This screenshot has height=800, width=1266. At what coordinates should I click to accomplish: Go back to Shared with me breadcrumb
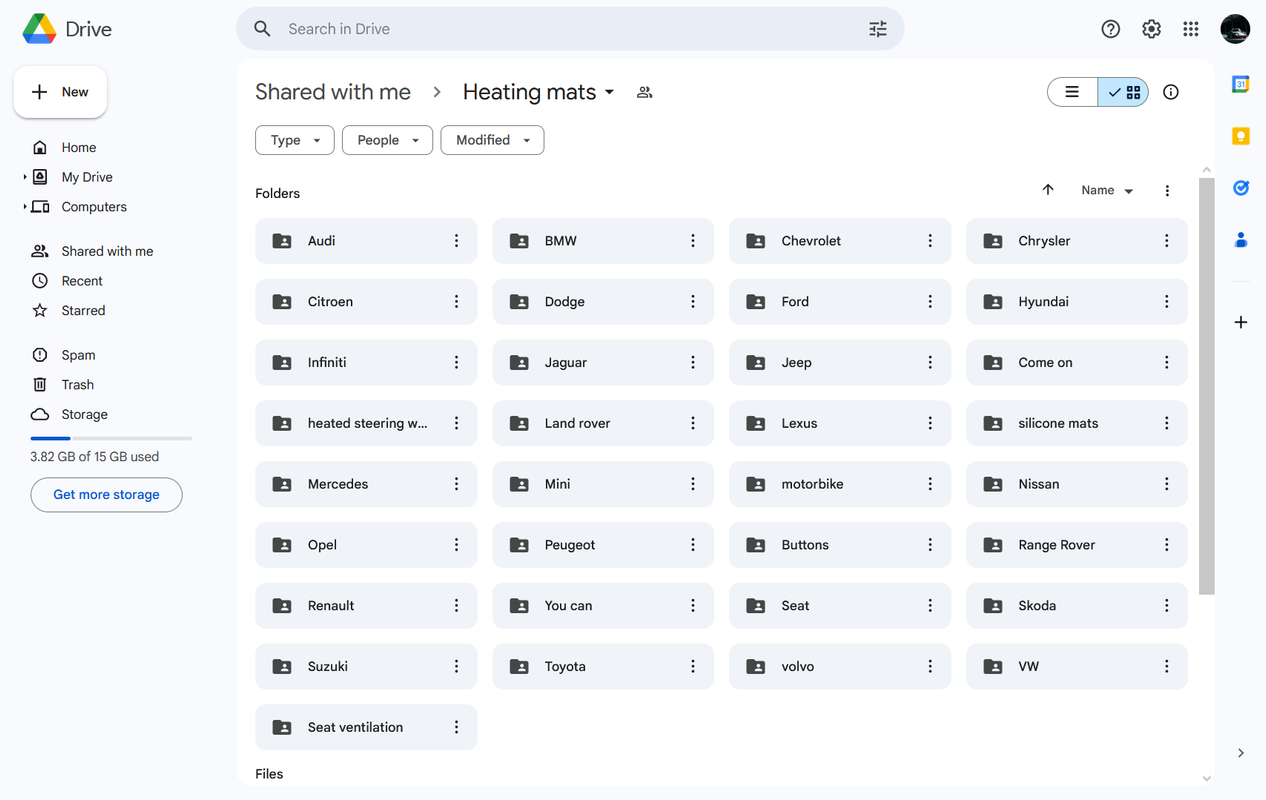(x=333, y=92)
